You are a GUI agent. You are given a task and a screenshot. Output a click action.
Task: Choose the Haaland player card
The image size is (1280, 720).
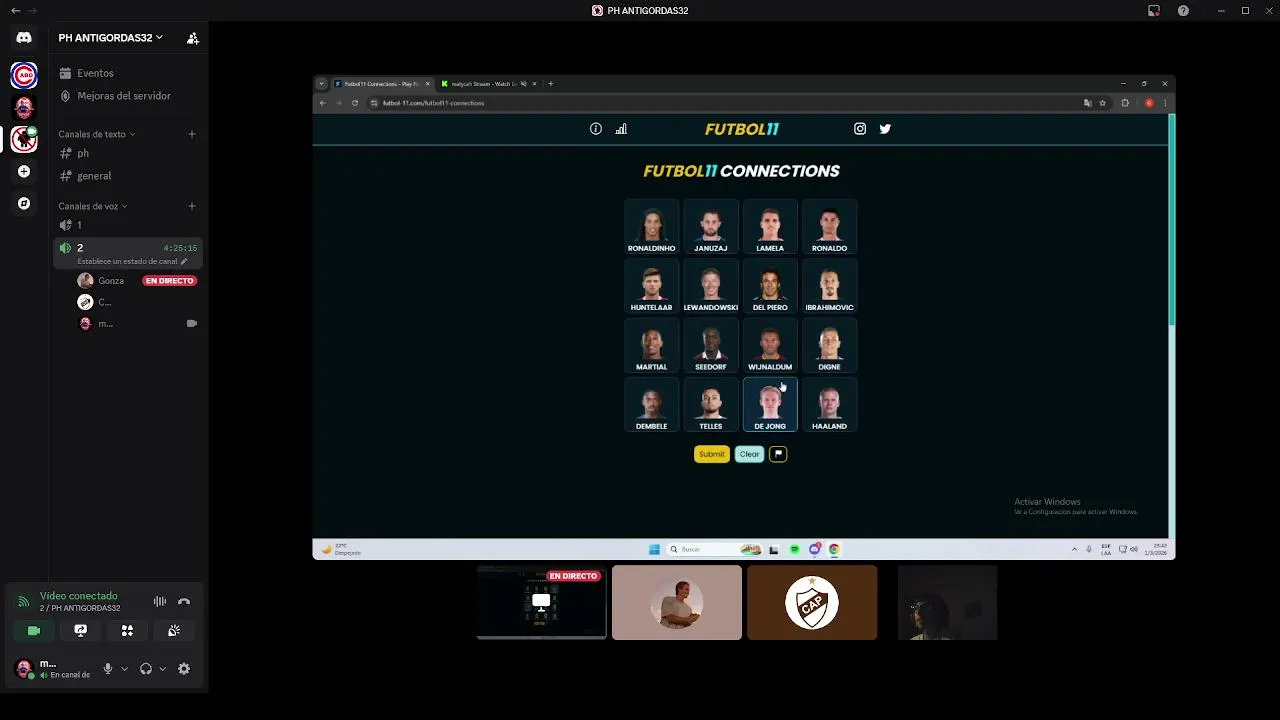tap(829, 405)
